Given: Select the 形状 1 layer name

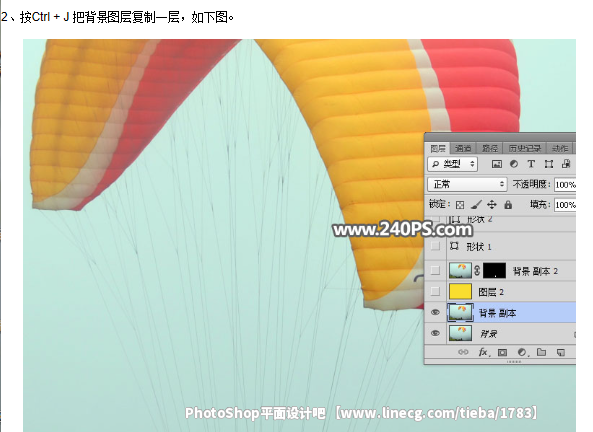Looking at the screenshot, I should click(x=479, y=247).
